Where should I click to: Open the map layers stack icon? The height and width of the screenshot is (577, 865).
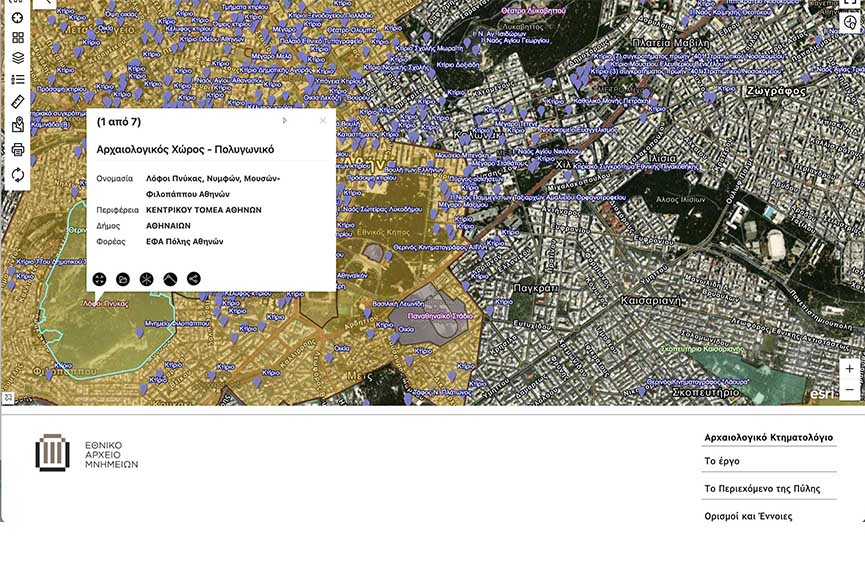coord(18,58)
